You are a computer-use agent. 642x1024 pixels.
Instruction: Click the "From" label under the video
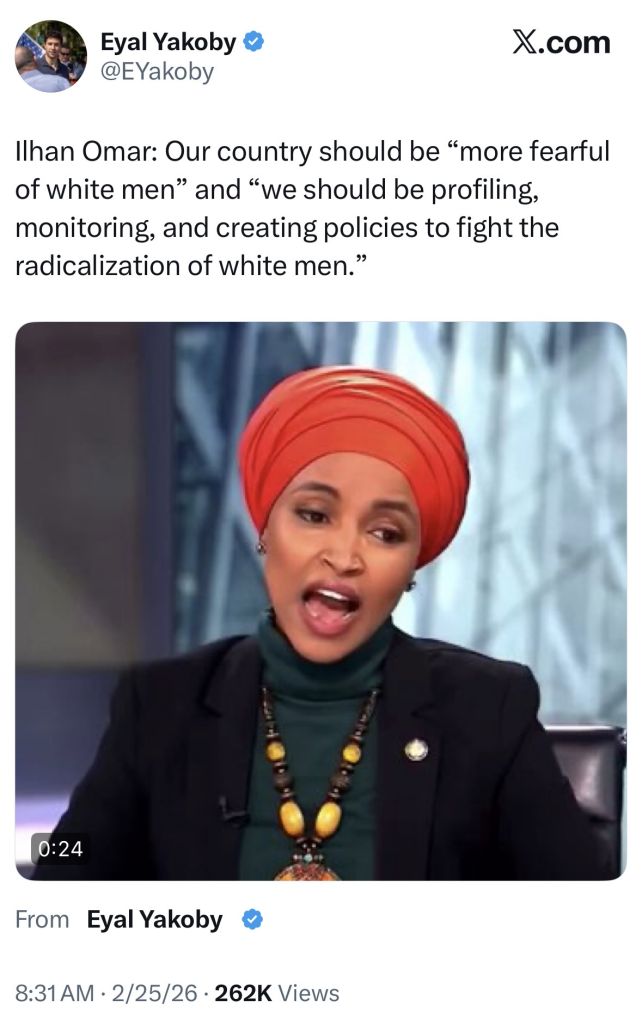42,920
